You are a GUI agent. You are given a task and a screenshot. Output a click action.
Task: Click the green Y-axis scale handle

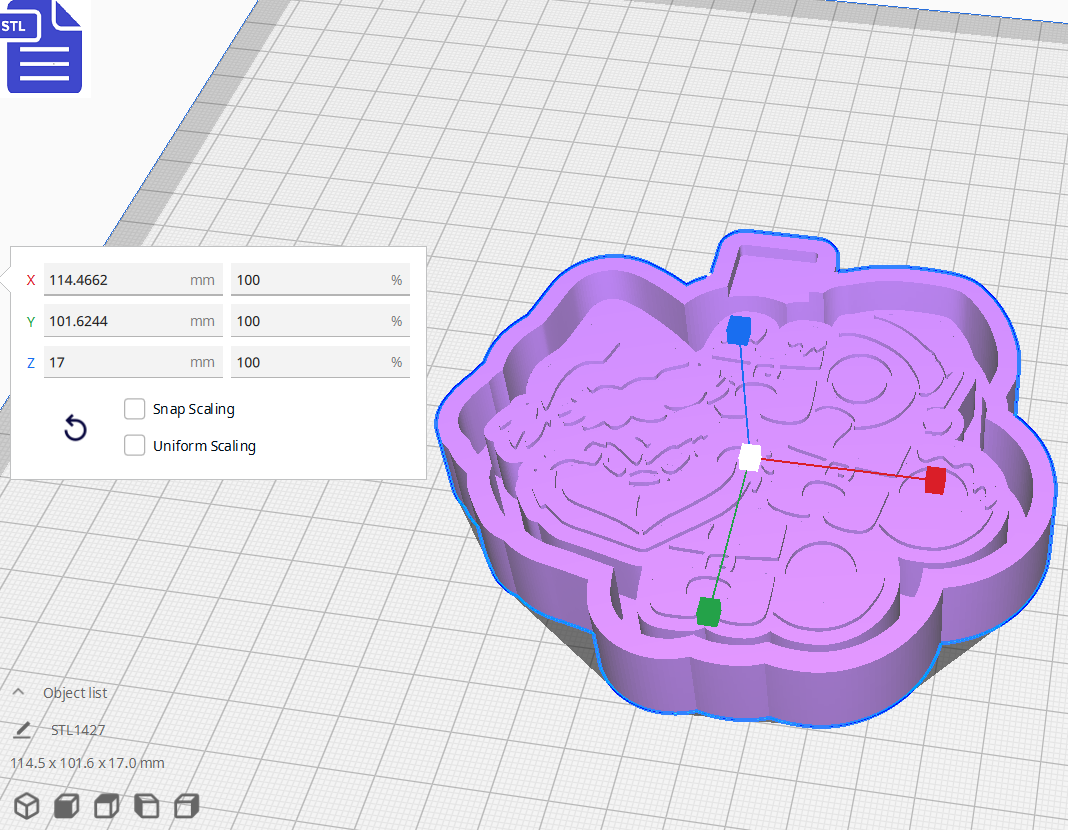click(708, 612)
